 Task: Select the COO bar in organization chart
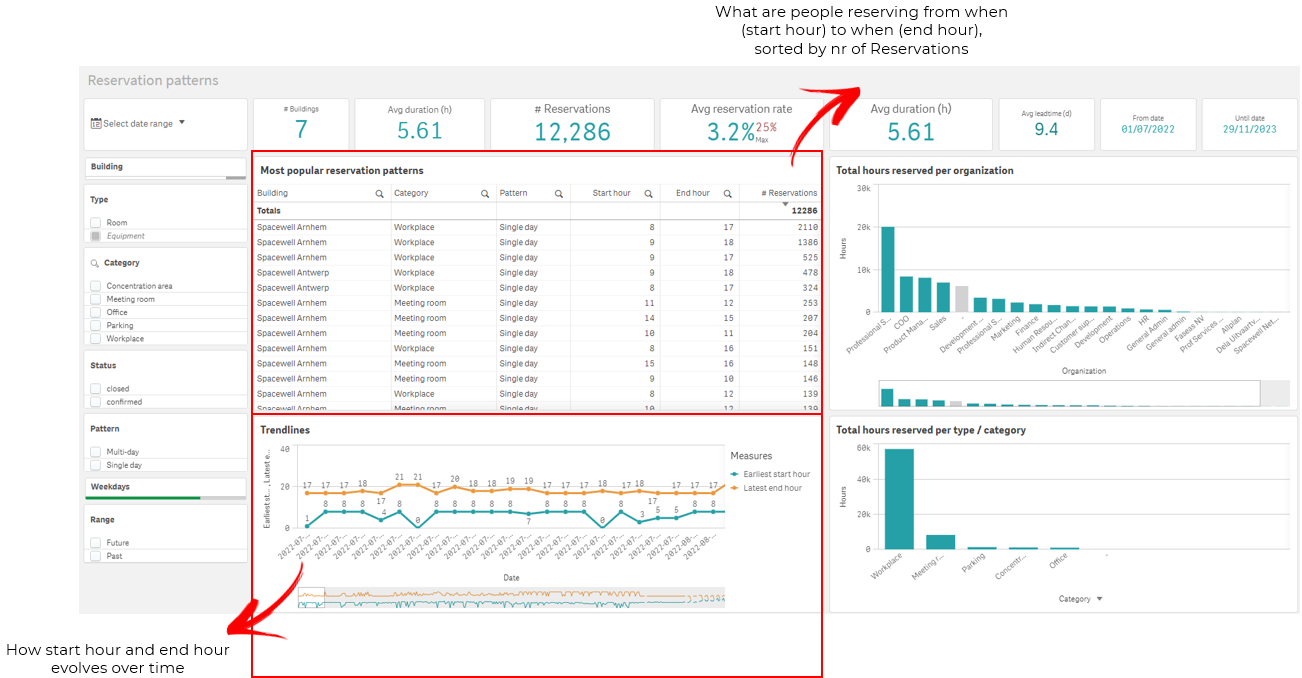906,295
